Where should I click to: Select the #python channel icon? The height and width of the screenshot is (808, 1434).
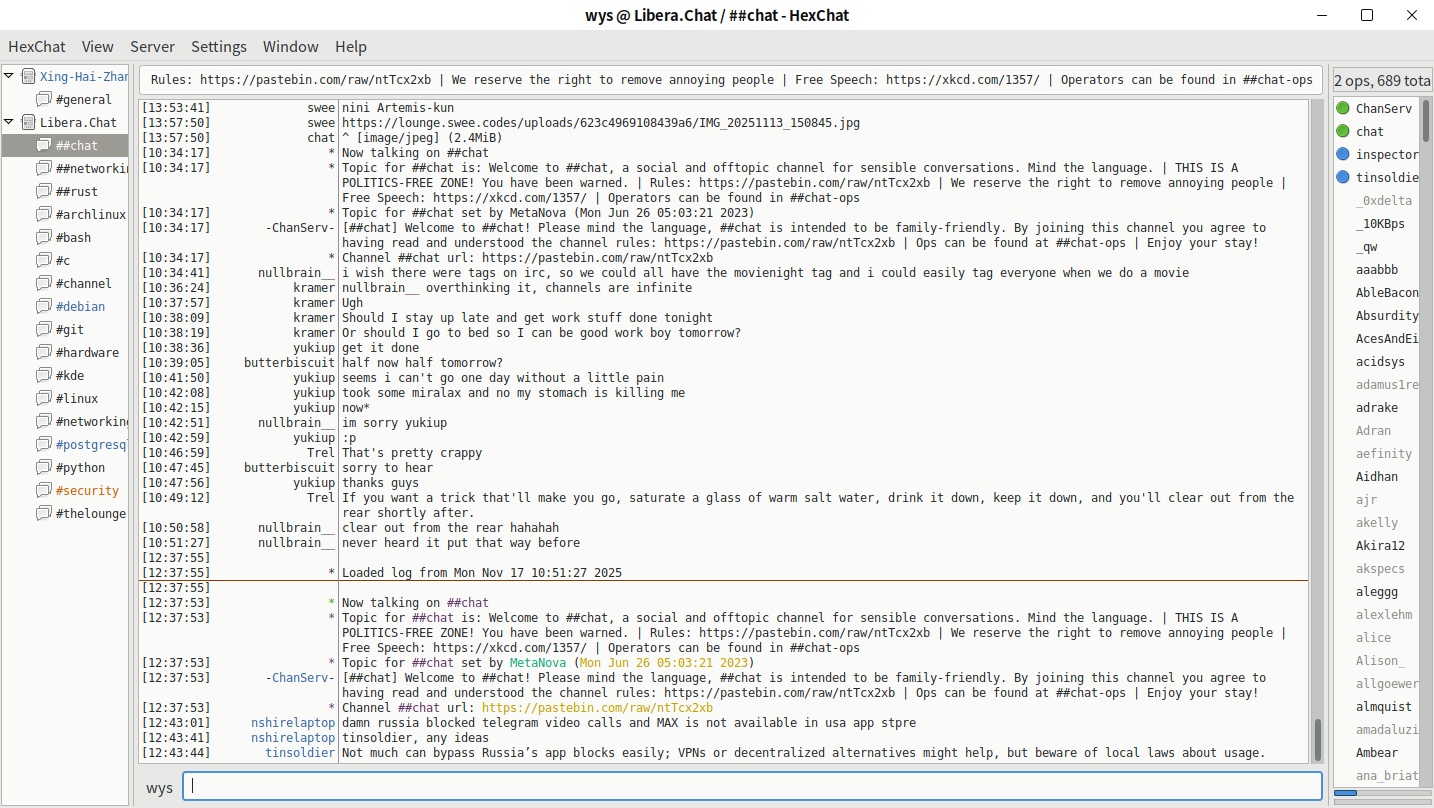point(44,467)
